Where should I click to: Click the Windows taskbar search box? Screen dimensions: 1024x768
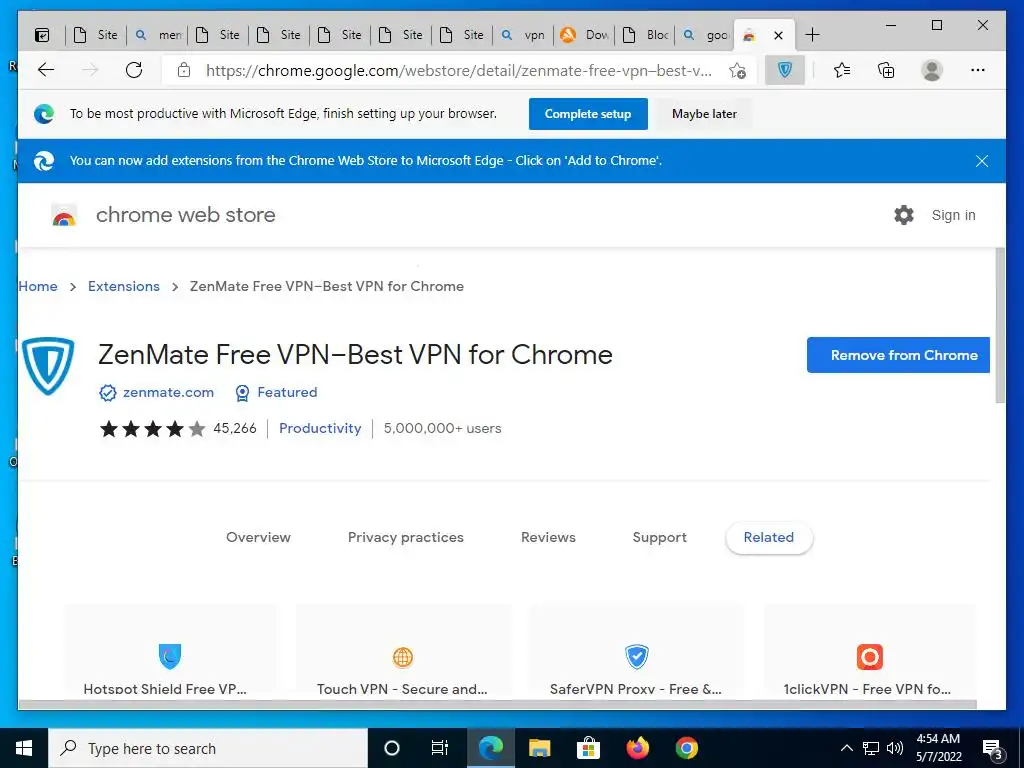point(208,748)
